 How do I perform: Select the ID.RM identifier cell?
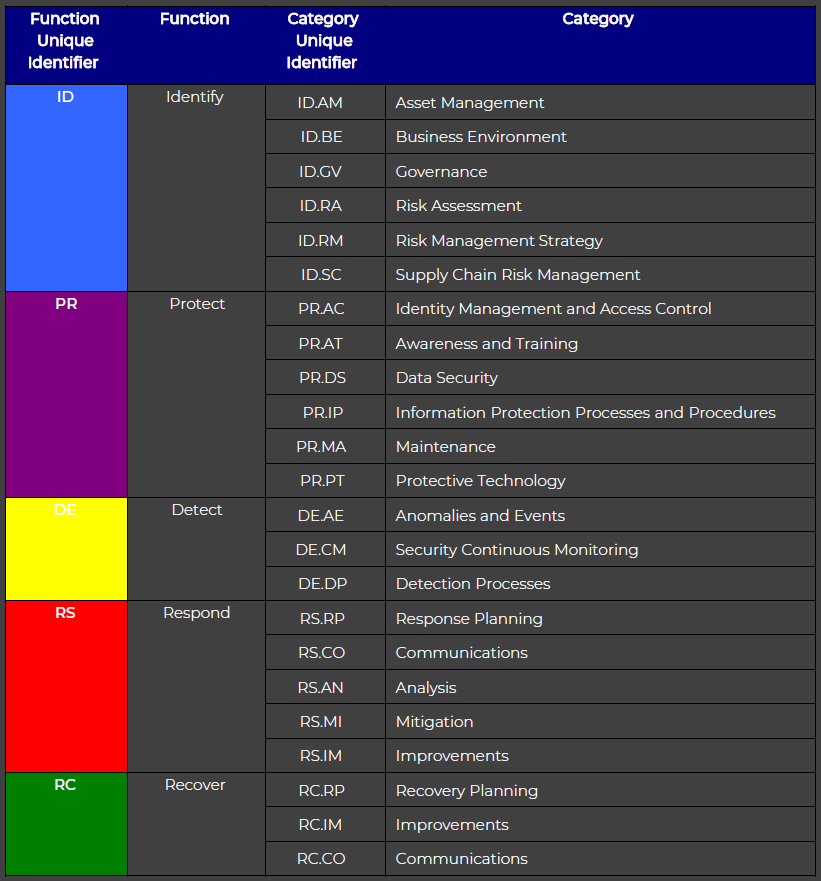325,240
